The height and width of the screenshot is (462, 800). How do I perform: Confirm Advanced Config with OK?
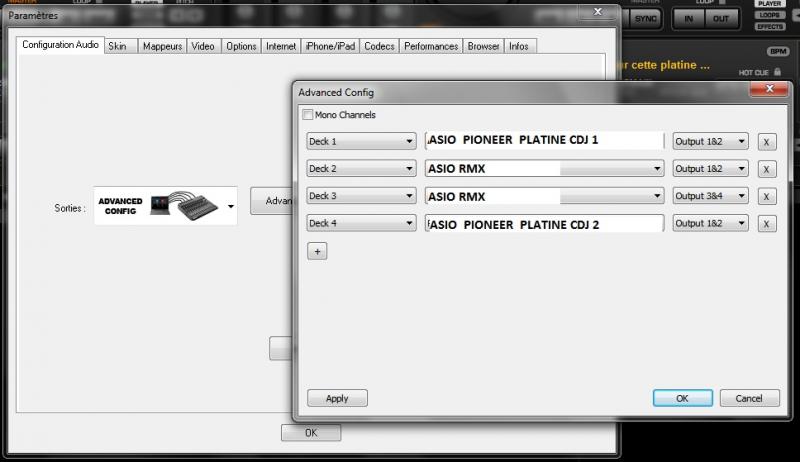point(683,398)
